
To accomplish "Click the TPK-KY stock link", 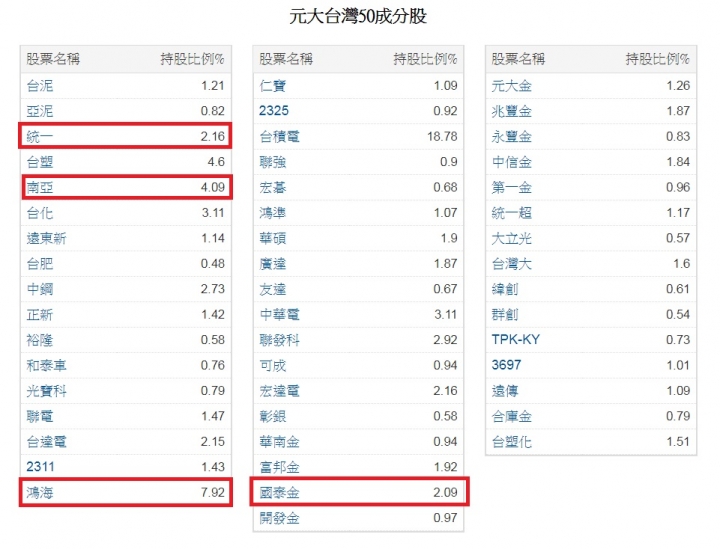I will pyautogui.click(x=516, y=340).
